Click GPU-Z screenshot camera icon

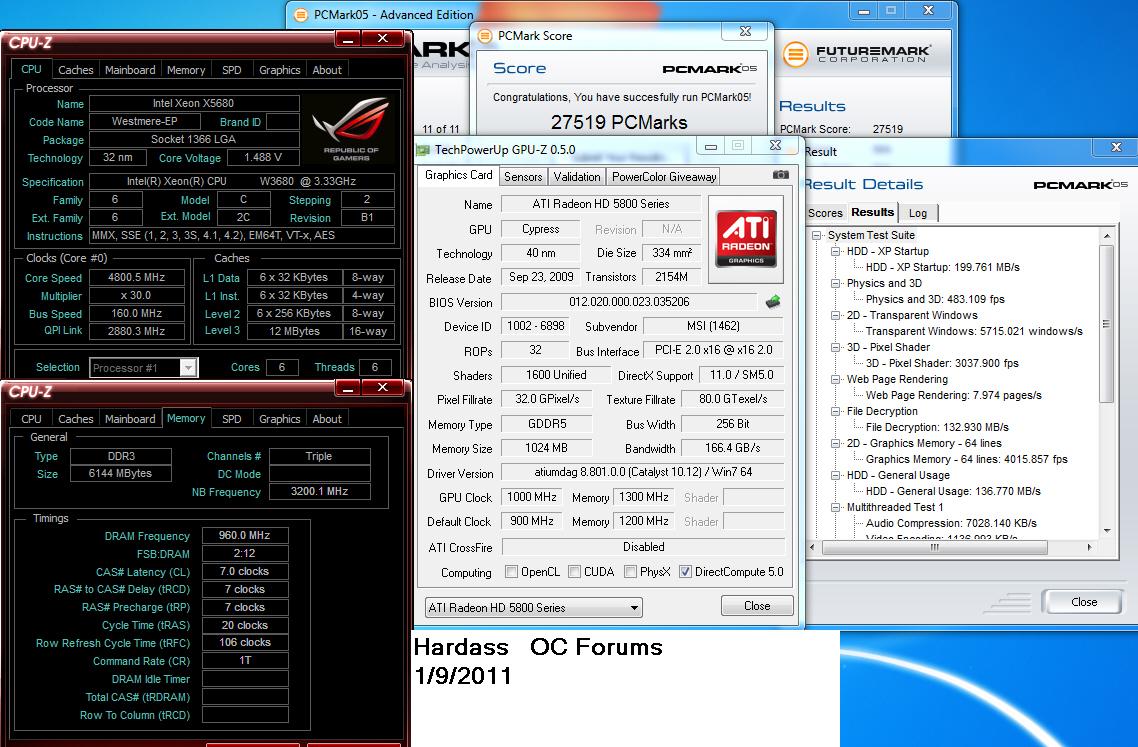780,174
